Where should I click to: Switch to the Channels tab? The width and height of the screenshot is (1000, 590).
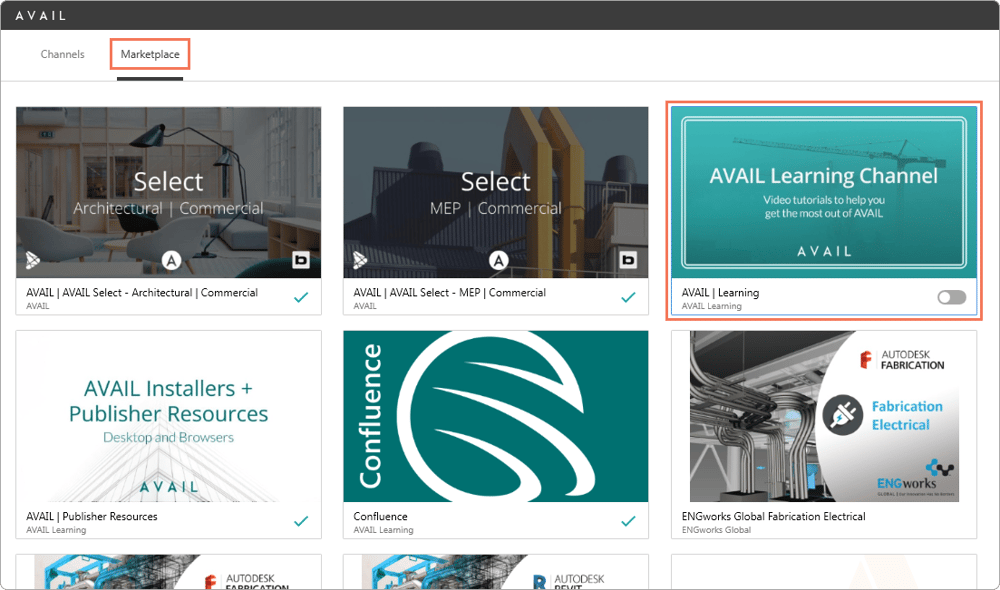coord(63,54)
